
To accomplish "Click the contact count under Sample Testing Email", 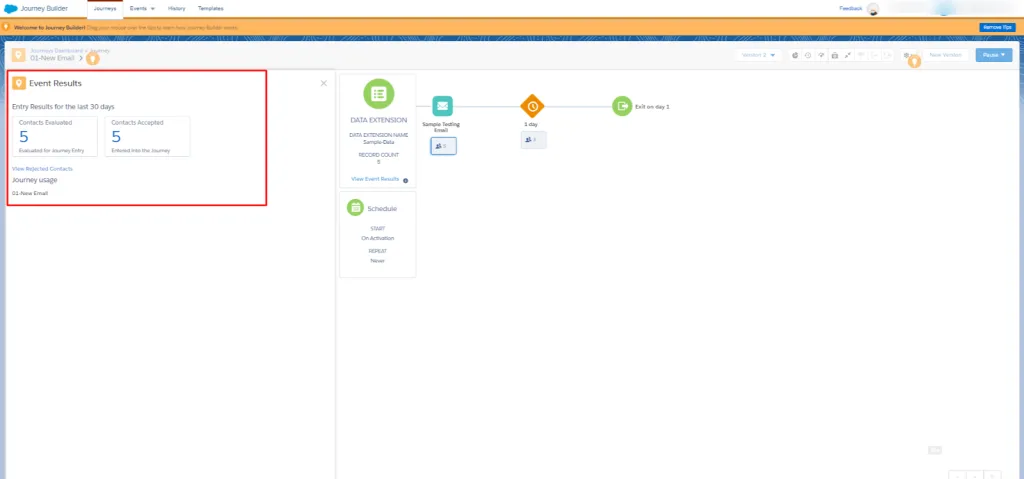I will (443, 146).
